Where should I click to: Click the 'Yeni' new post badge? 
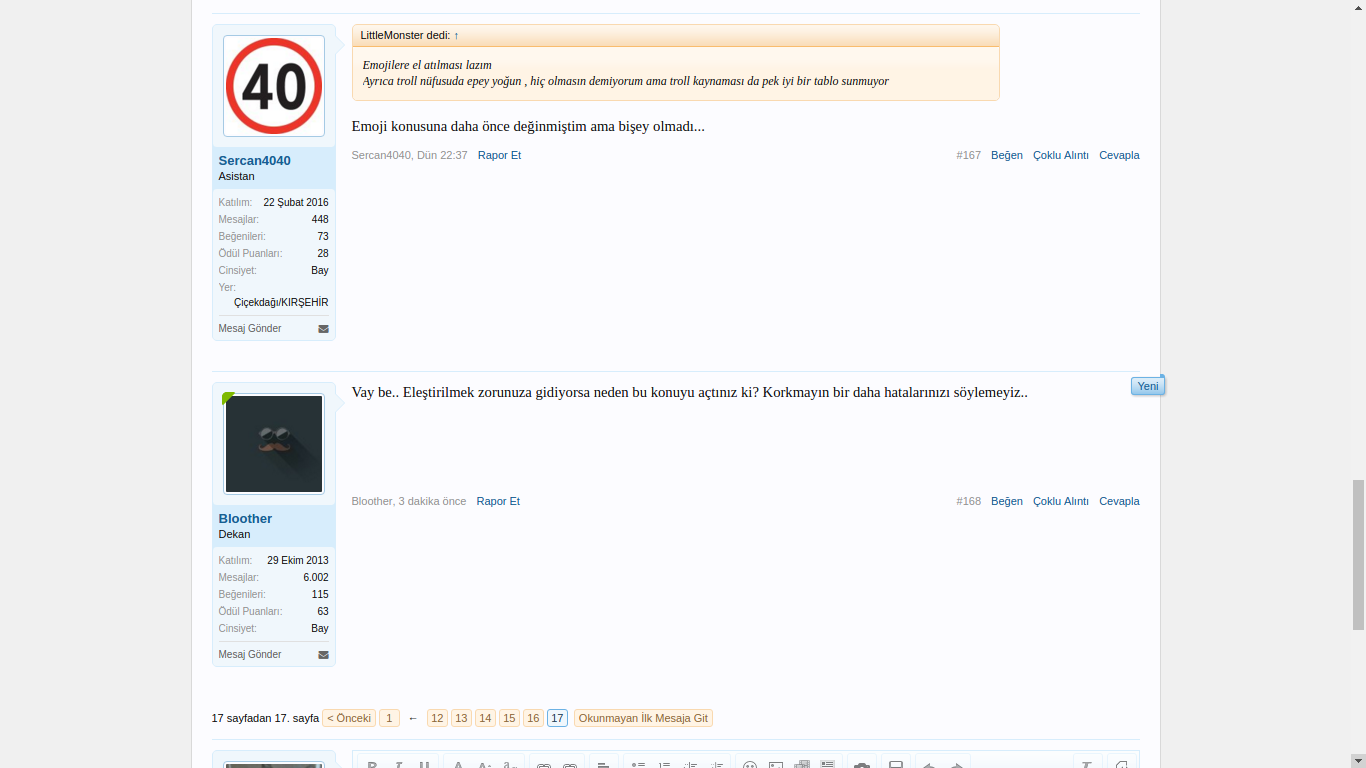[1148, 386]
